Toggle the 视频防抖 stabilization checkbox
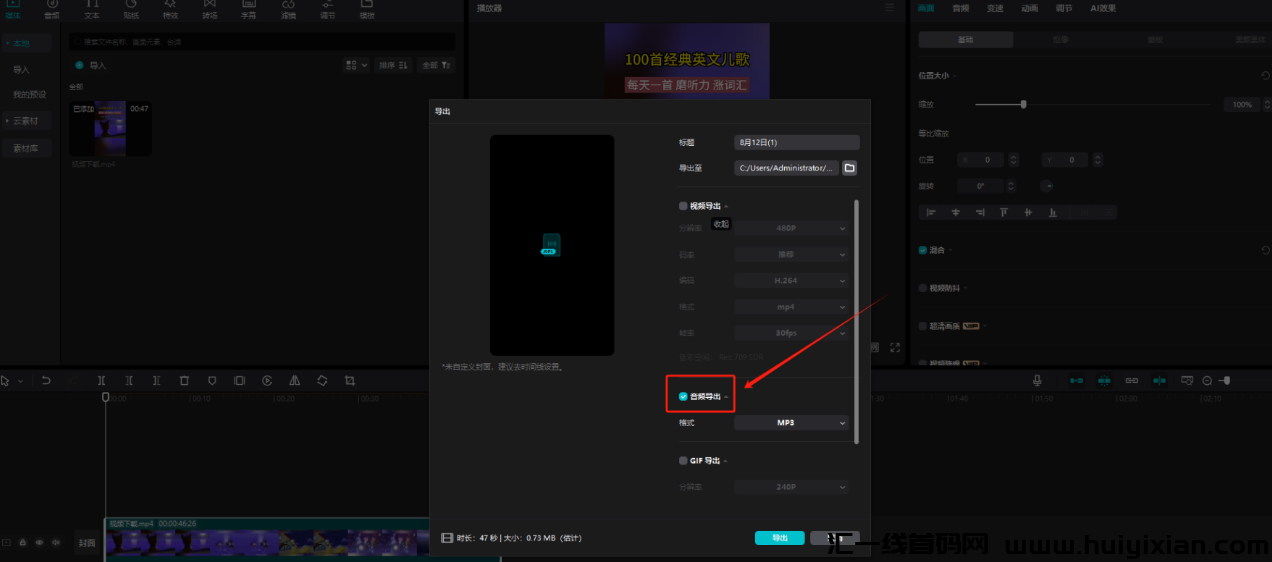The height and width of the screenshot is (562, 1272). 923,288
